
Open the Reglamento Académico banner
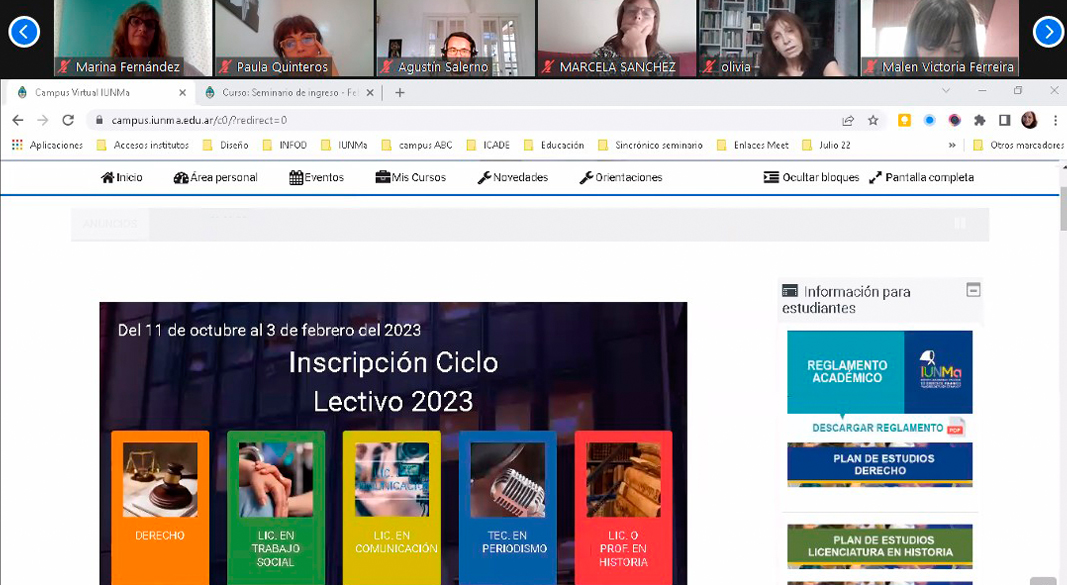pos(880,372)
